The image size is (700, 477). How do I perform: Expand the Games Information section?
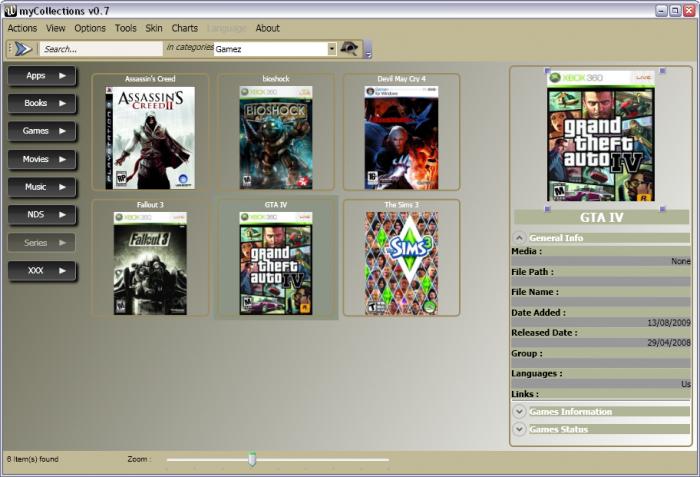click(x=520, y=411)
